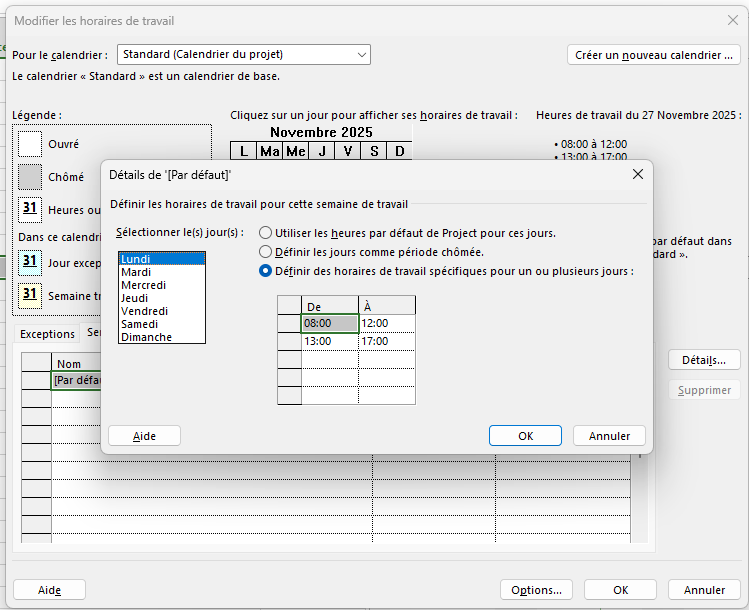Choose 'Définir les jours comme période chômée'
Image resolution: width=749 pixels, height=610 pixels.
[x=266, y=252]
